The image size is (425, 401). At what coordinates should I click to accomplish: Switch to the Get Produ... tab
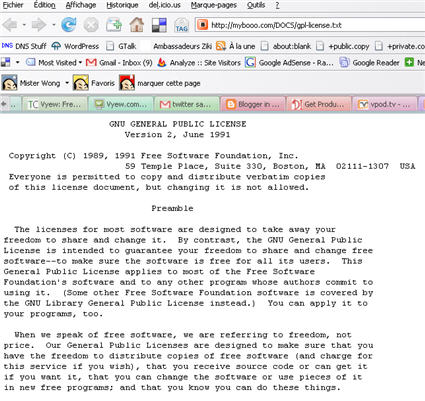coord(319,104)
